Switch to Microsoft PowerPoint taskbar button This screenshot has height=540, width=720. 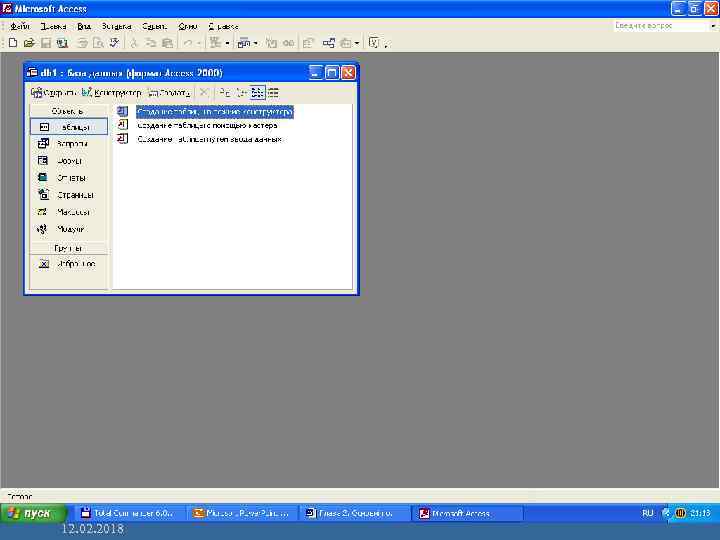242,513
